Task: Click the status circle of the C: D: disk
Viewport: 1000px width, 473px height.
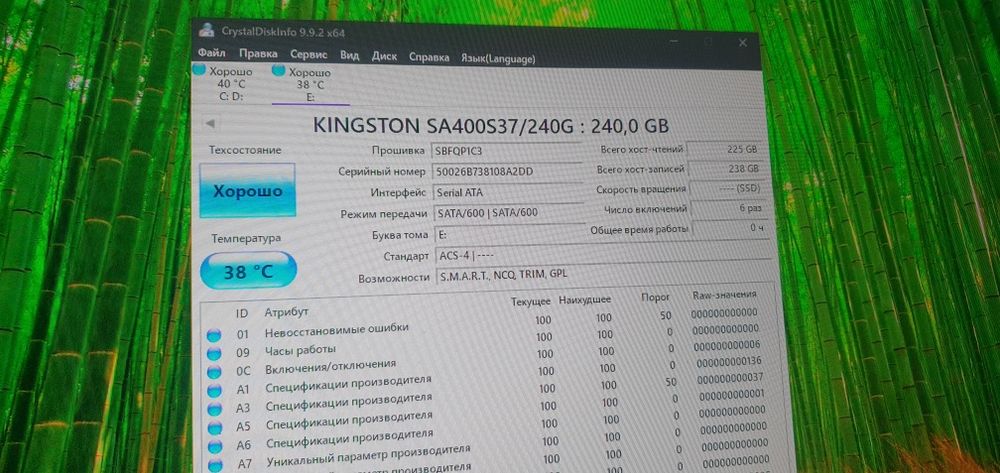Action: click(199, 69)
